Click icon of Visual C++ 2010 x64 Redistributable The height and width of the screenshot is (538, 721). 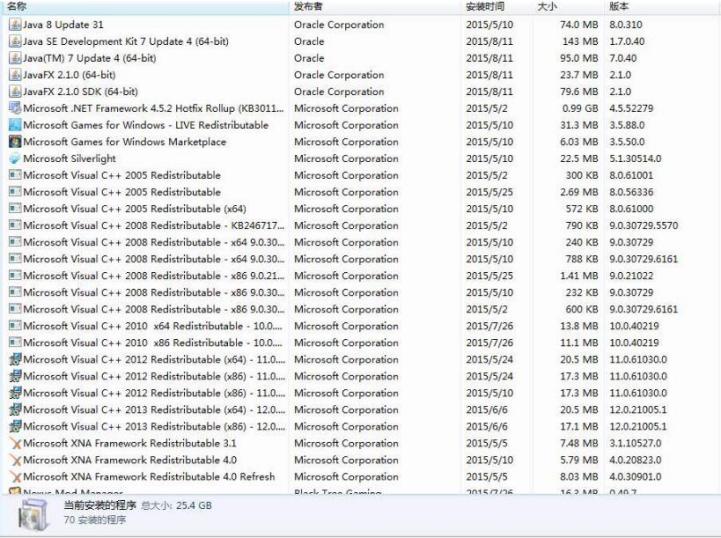tap(15, 326)
